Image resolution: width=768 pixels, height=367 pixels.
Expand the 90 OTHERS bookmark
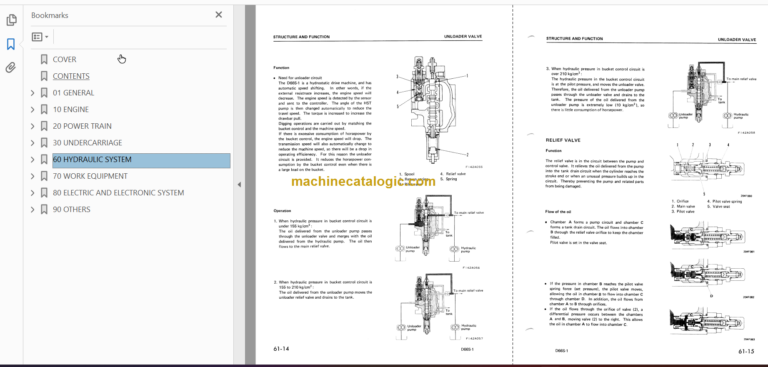(x=33, y=209)
